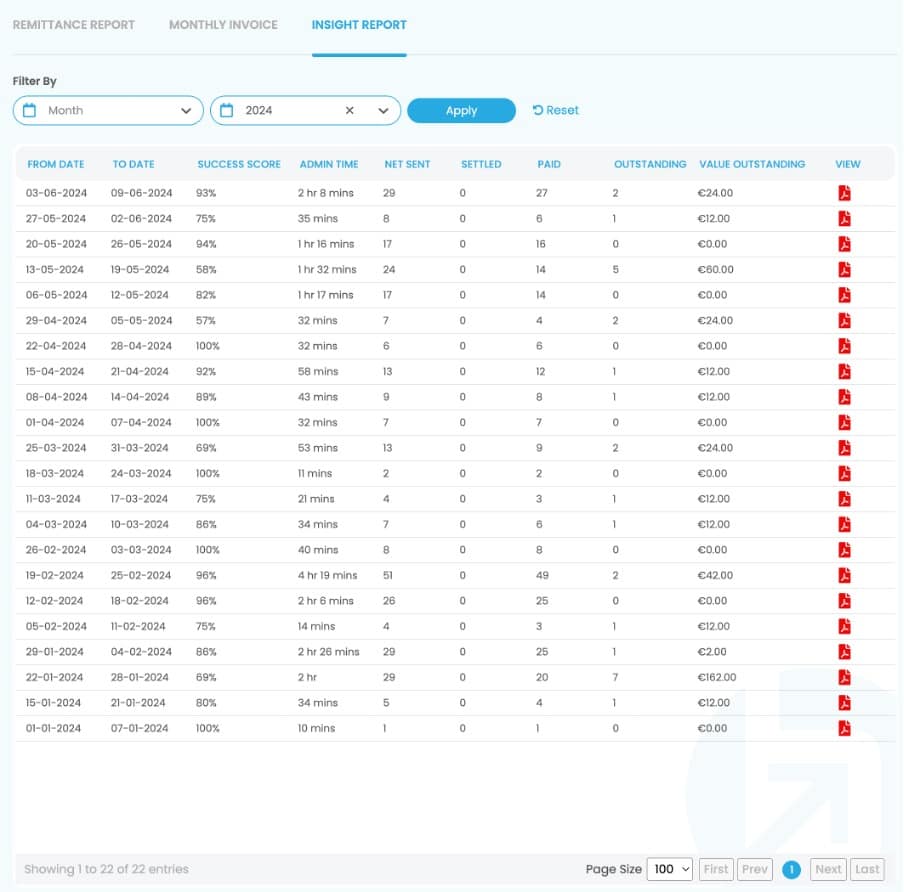The image size is (904, 892).
Task: Sort by Success Score column header
Action: (239, 164)
